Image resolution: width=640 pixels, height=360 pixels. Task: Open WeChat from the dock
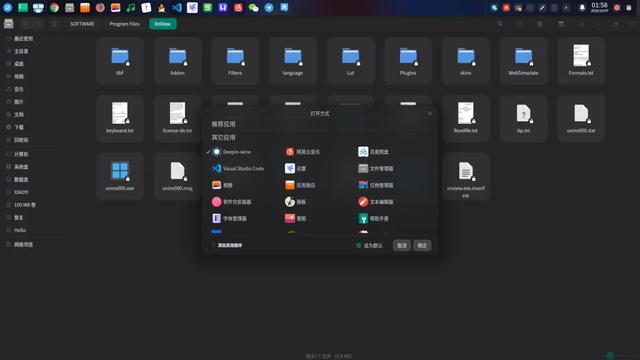[253, 7]
